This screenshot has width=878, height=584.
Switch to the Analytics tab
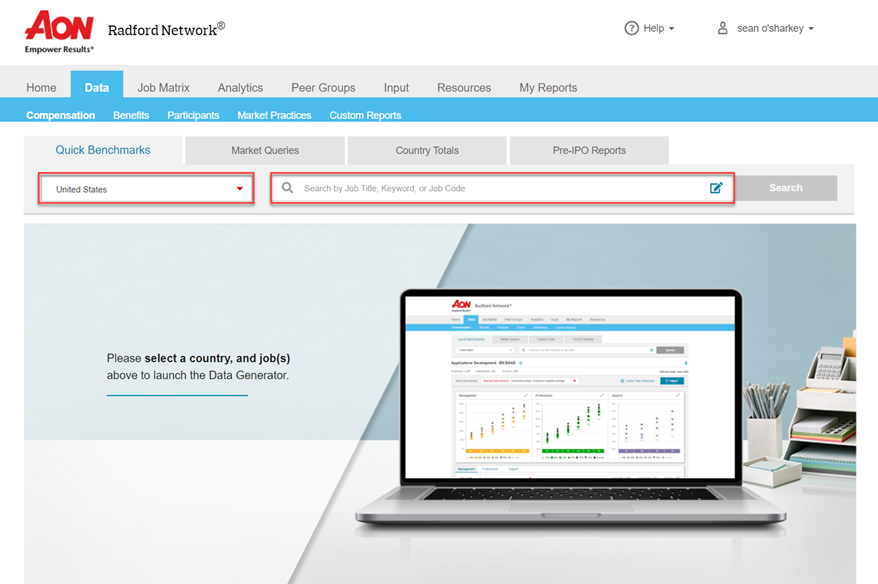coord(240,88)
